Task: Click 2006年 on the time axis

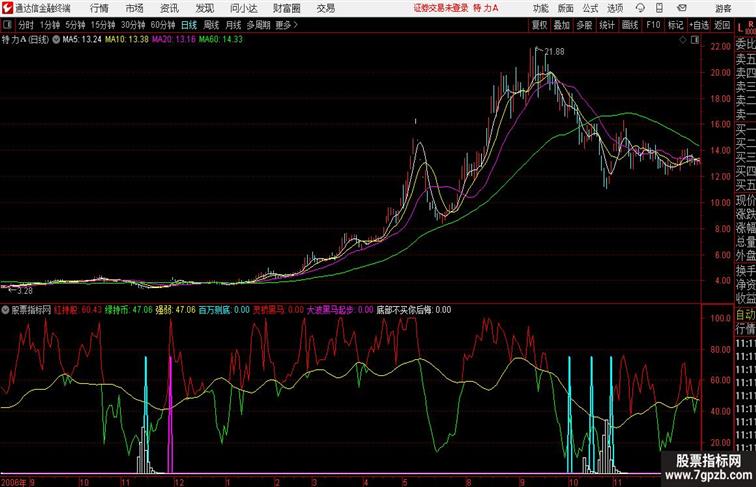Action: click(14, 482)
